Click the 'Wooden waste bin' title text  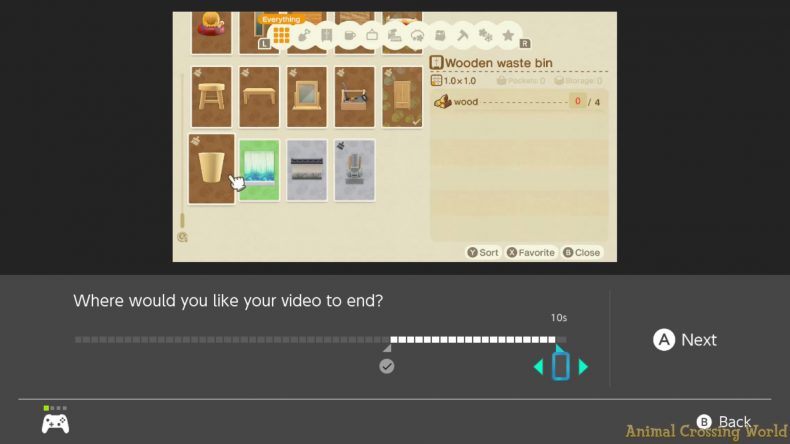[499, 63]
